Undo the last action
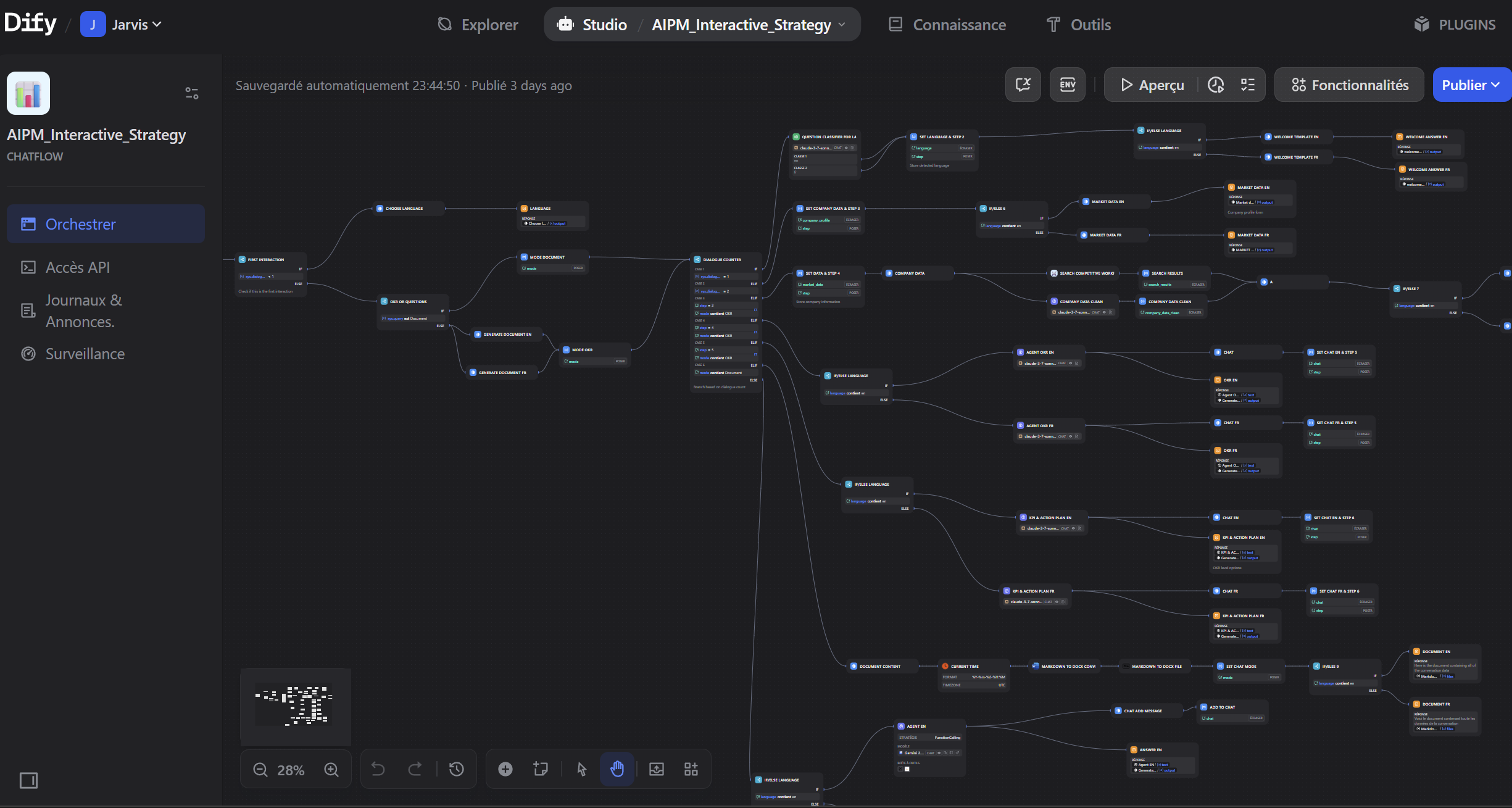This screenshot has height=808, width=1512. (378, 769)
